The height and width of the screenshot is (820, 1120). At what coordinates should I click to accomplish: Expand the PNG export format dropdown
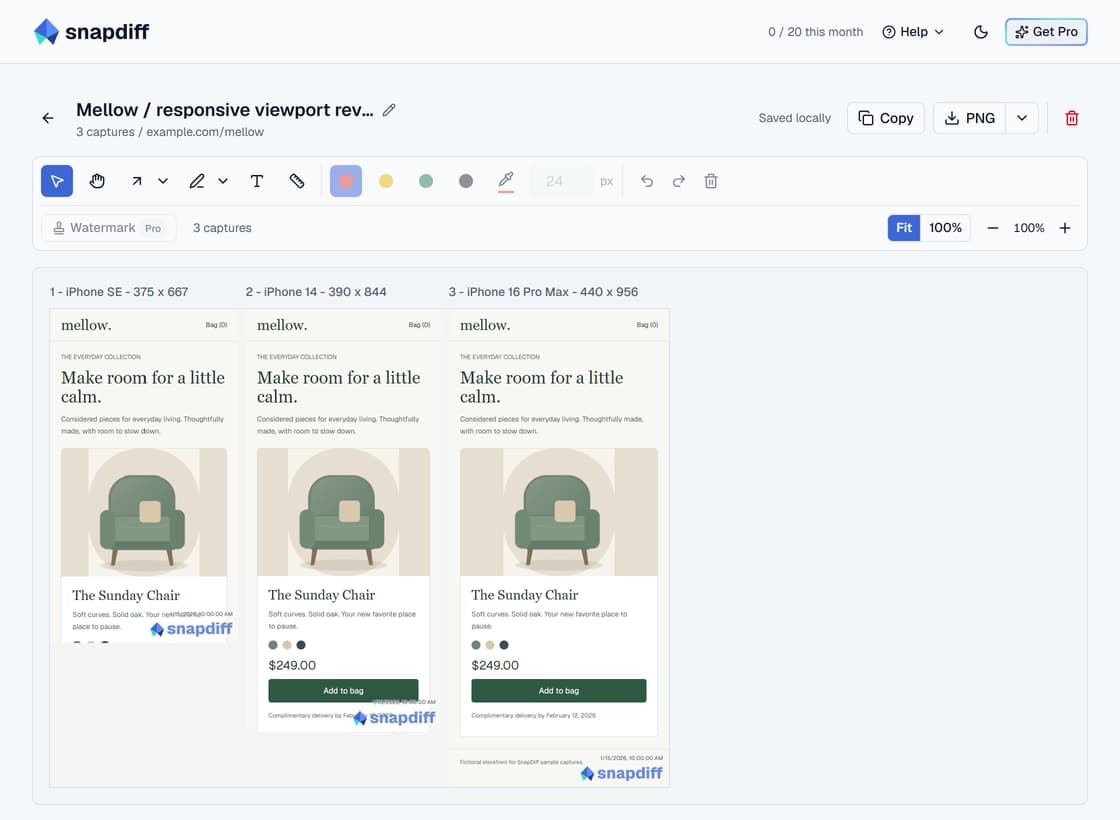[x=1021, y=118]
